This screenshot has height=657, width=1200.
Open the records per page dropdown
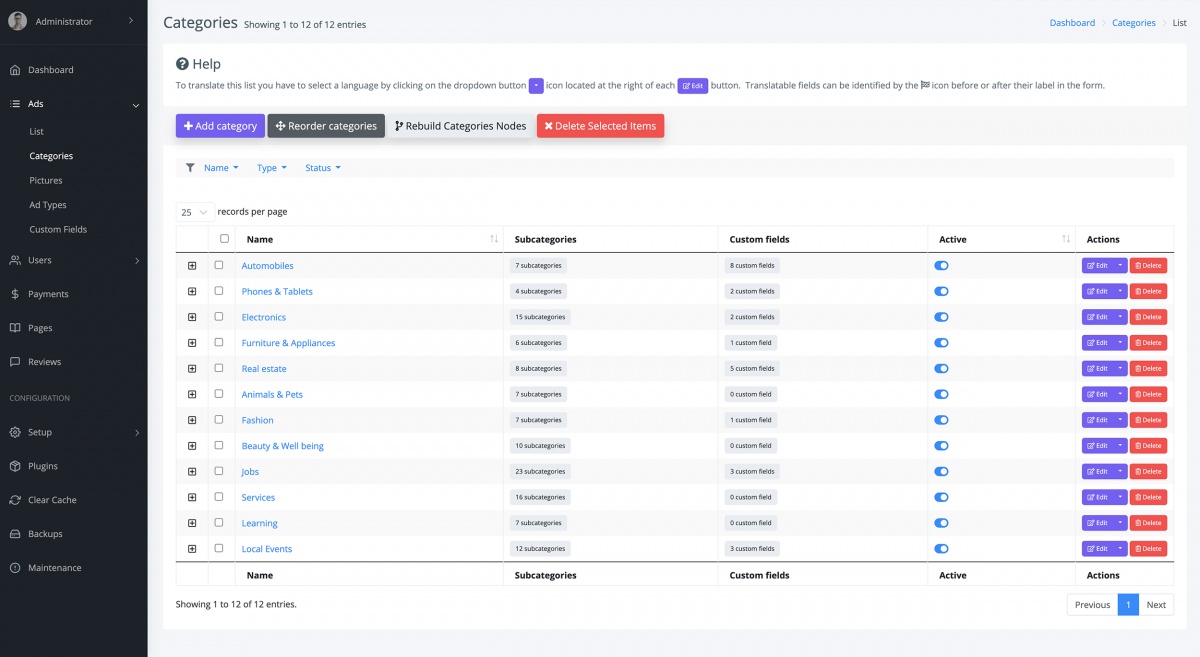pyautogui.click(x=195, y=212)
